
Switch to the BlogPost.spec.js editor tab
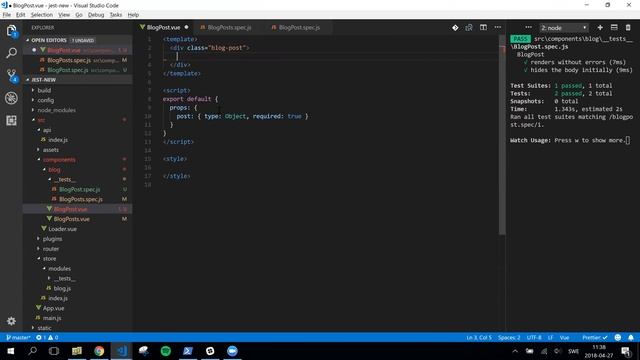pos(299,27)
